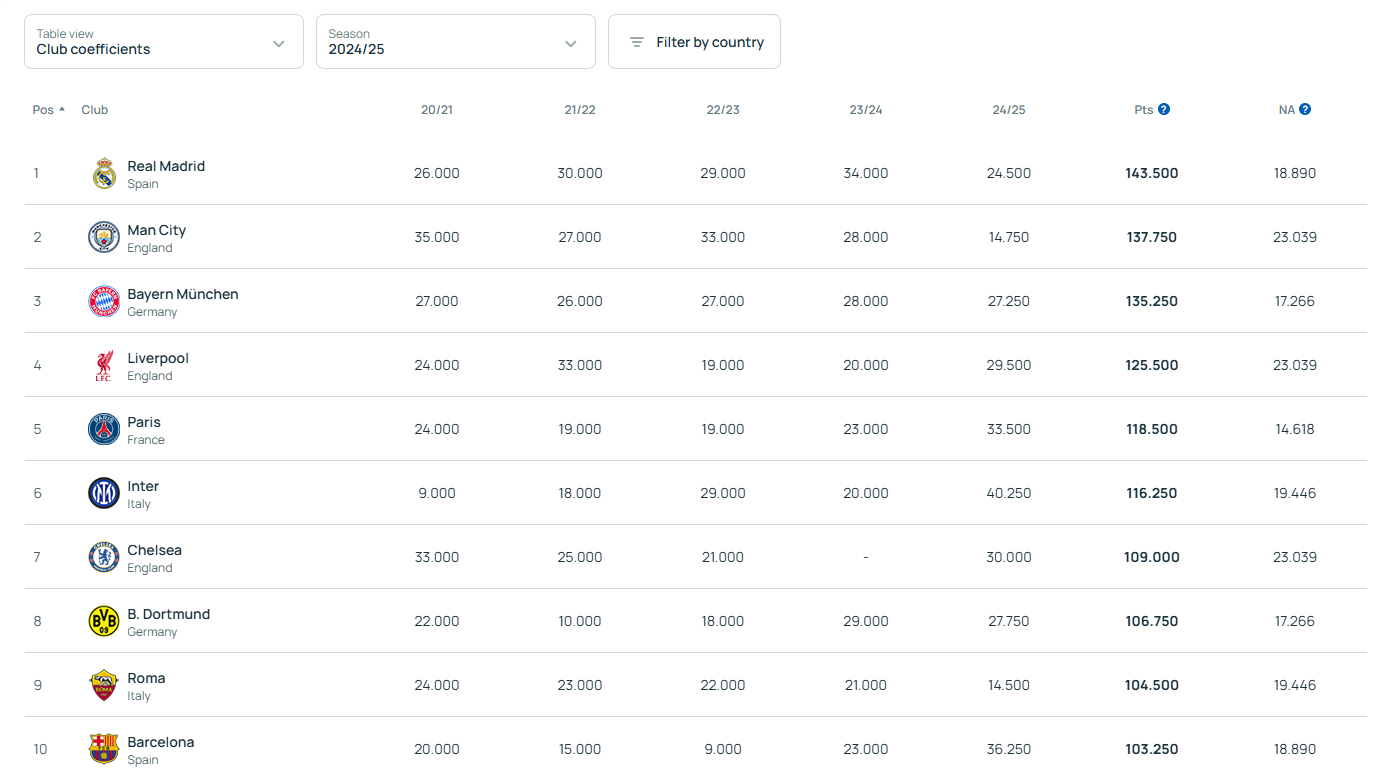This screenshot has width=1380, height=784.
Task: Open the Liverpool club link
Action: [158, 358]
